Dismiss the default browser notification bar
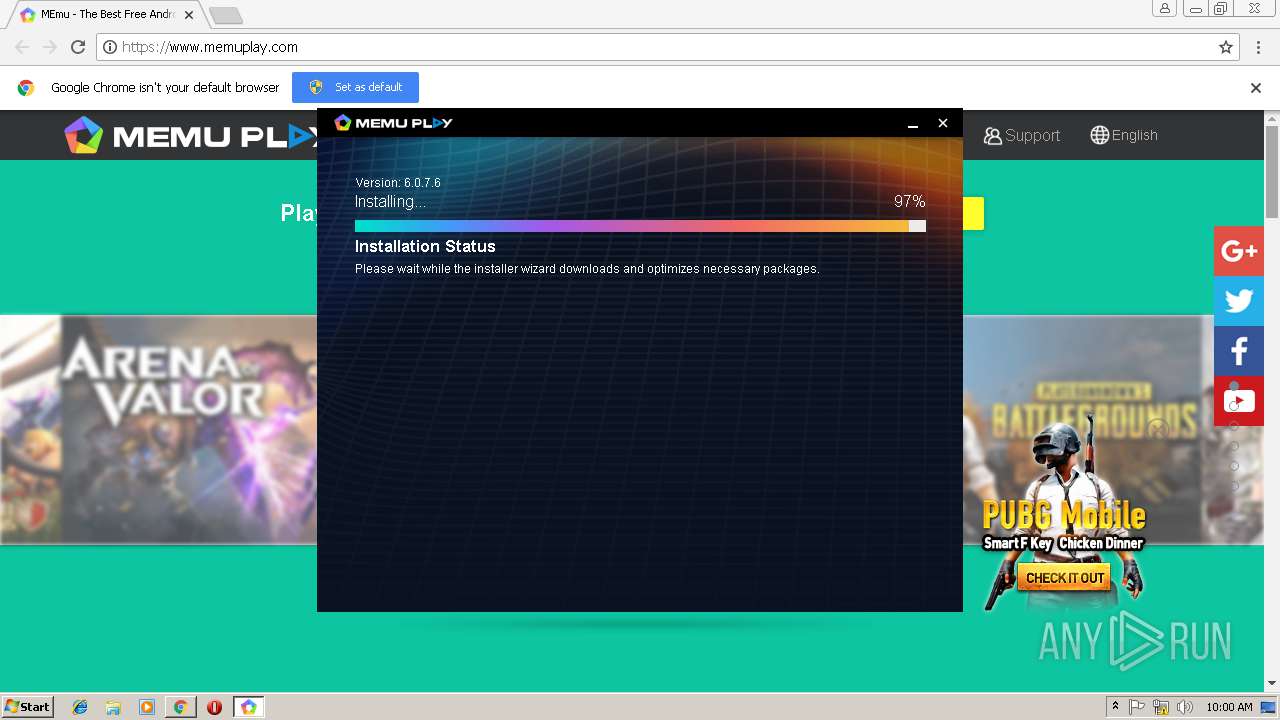This screenshot has width=1280, height=720. [x=1256, y=88]
